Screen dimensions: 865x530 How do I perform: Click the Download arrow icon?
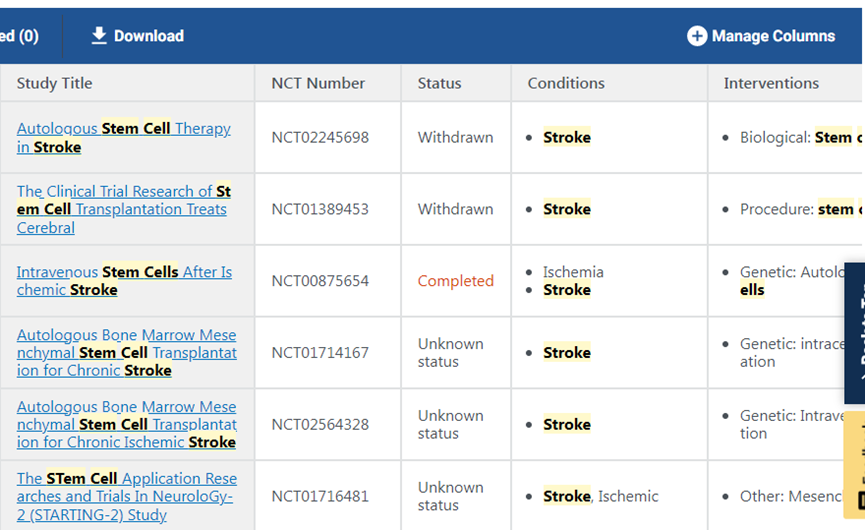(99, 36)
